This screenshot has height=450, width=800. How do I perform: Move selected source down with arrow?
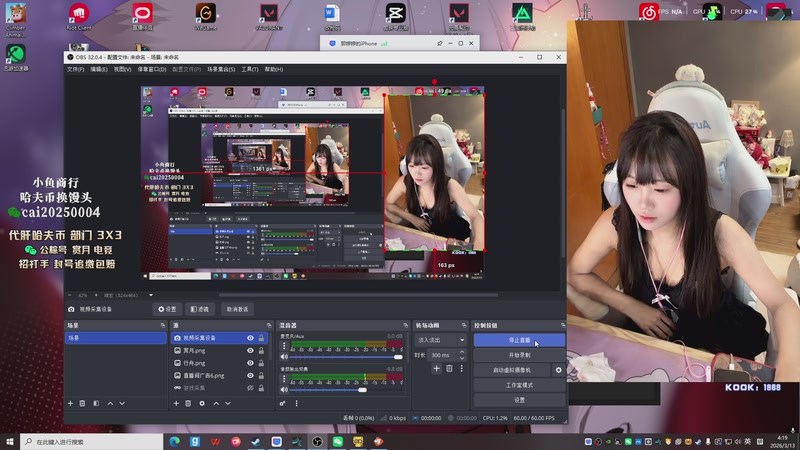228,403
